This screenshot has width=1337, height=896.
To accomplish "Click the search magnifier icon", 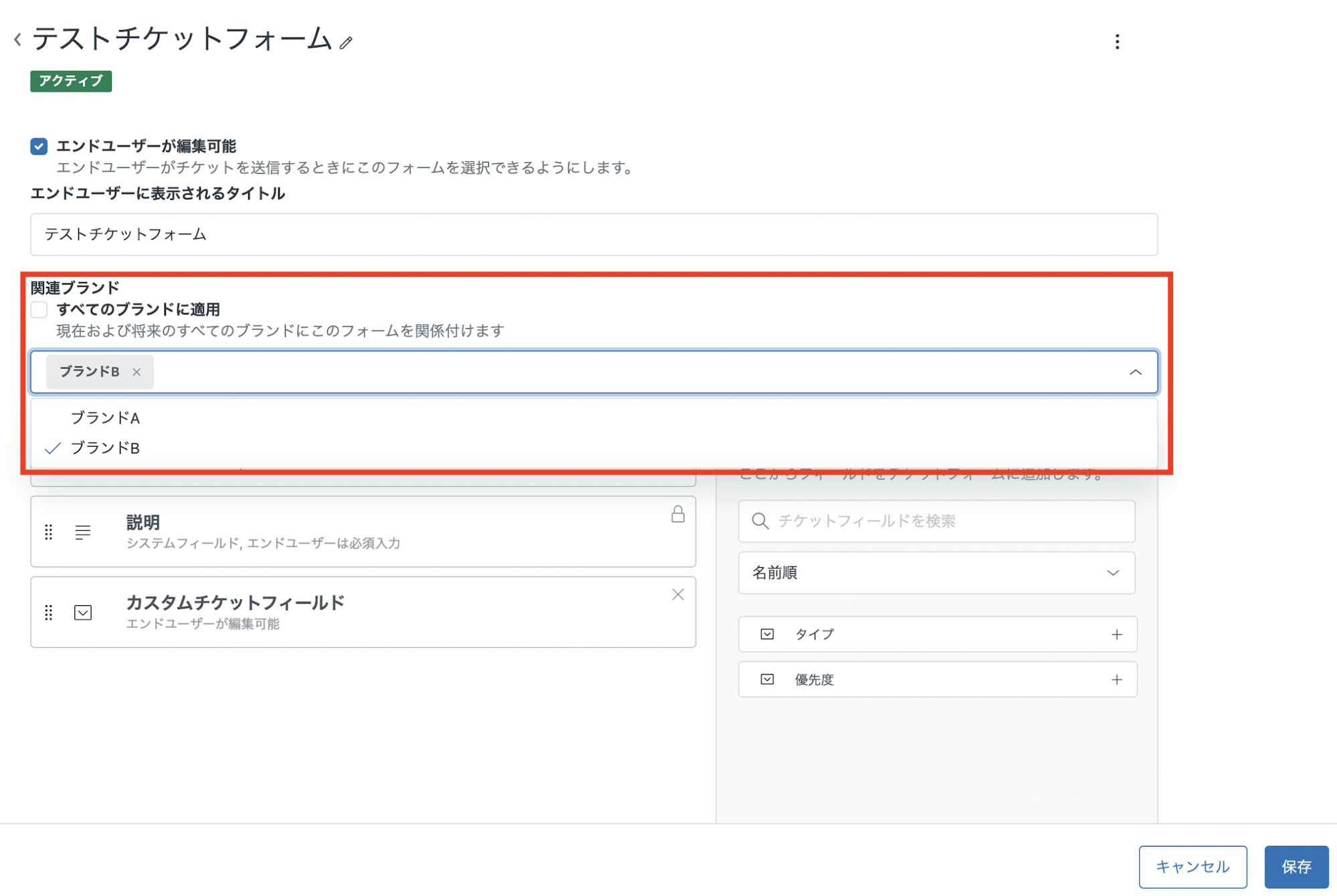I will (760, 521).
